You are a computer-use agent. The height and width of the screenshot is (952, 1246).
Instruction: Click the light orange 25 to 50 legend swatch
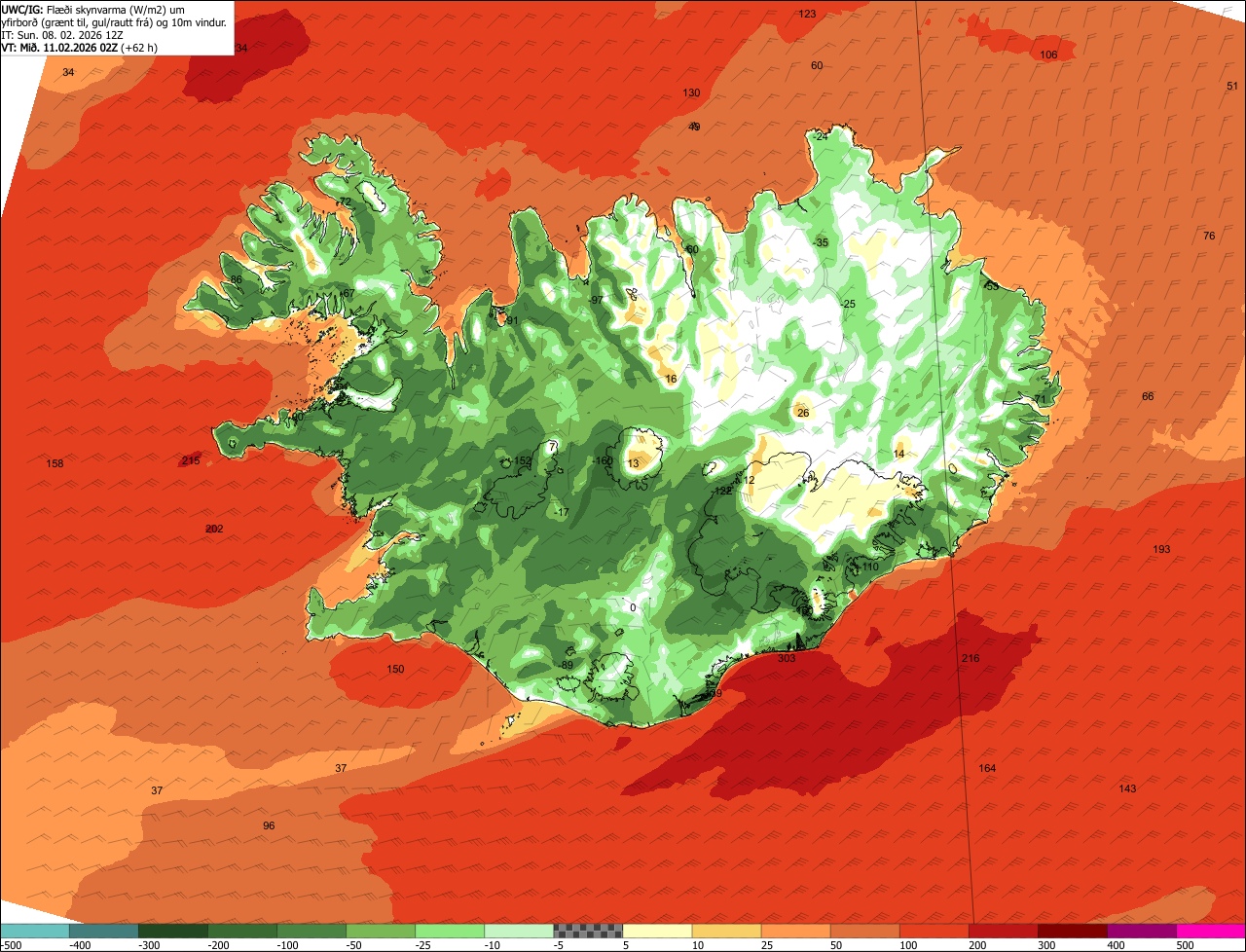795,931
